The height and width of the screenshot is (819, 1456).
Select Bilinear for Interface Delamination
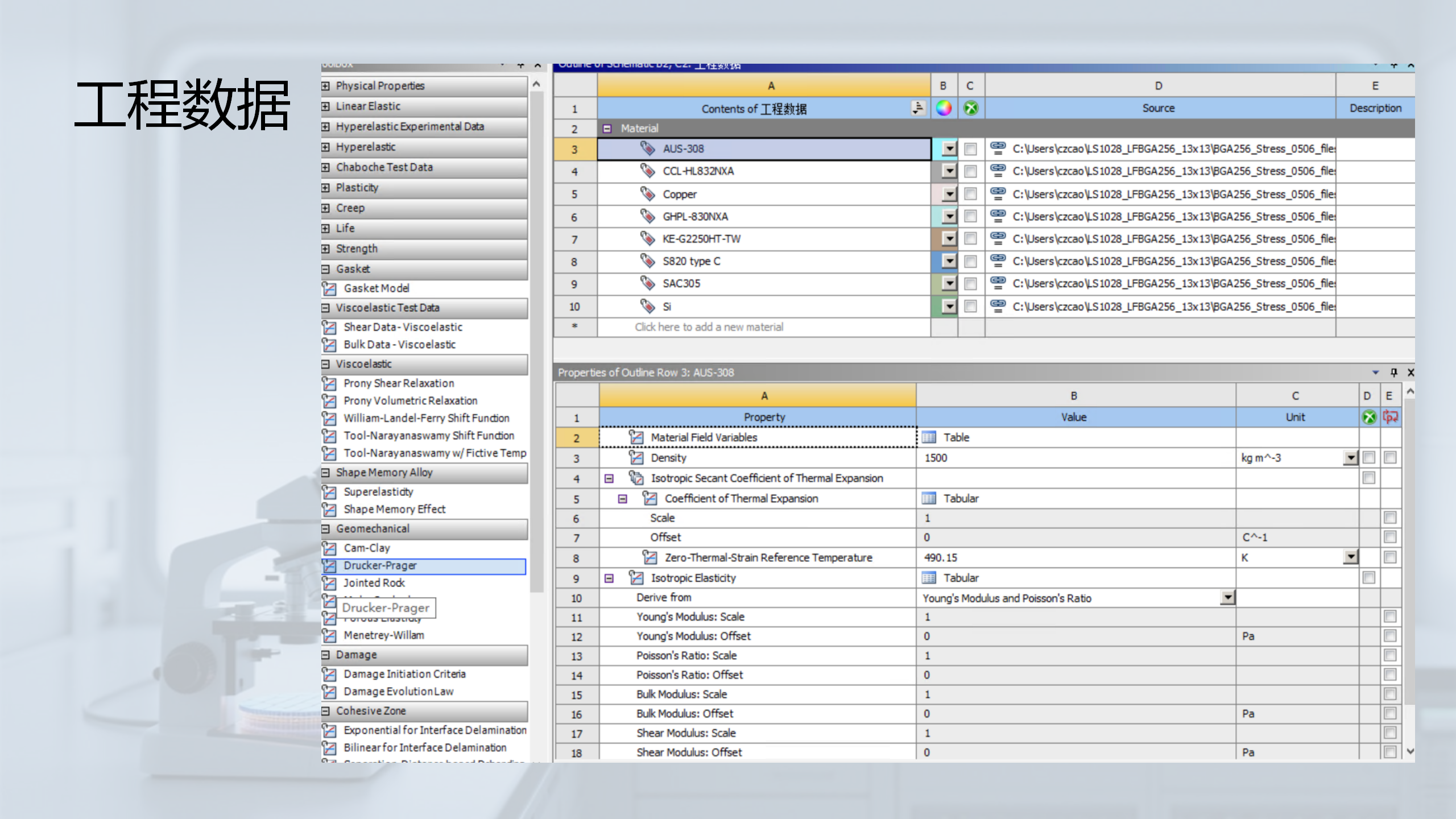(x=425, y=748)
